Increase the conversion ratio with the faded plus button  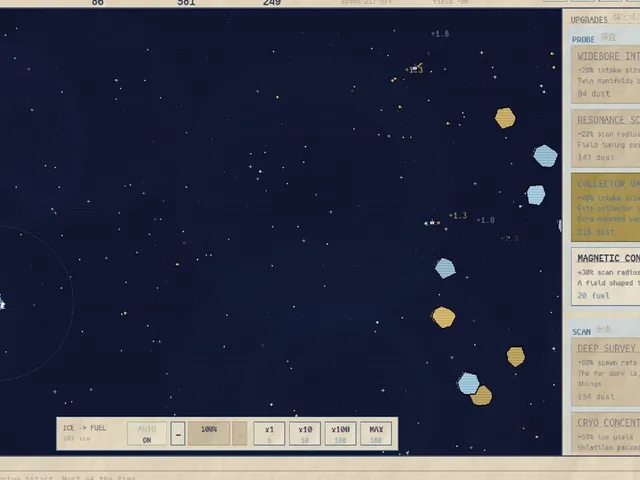tap(240, 434)
